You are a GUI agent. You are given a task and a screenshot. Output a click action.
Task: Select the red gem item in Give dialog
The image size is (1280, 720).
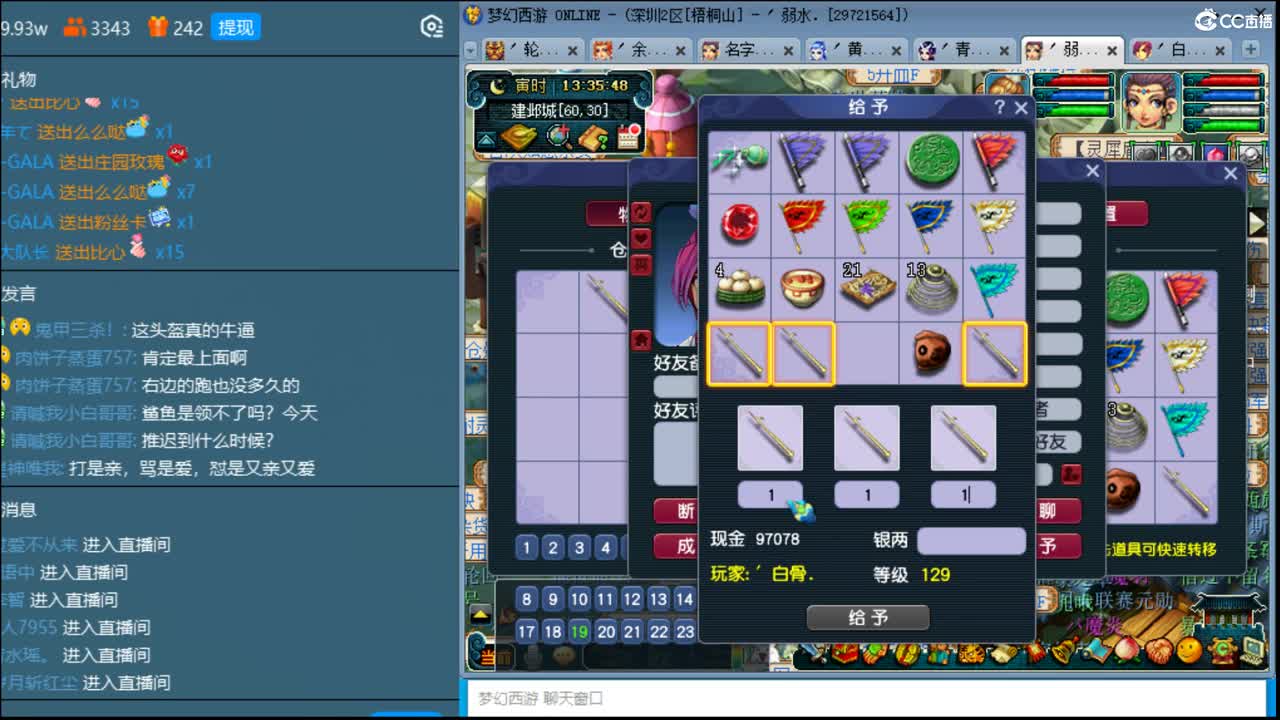click(739, 224)
